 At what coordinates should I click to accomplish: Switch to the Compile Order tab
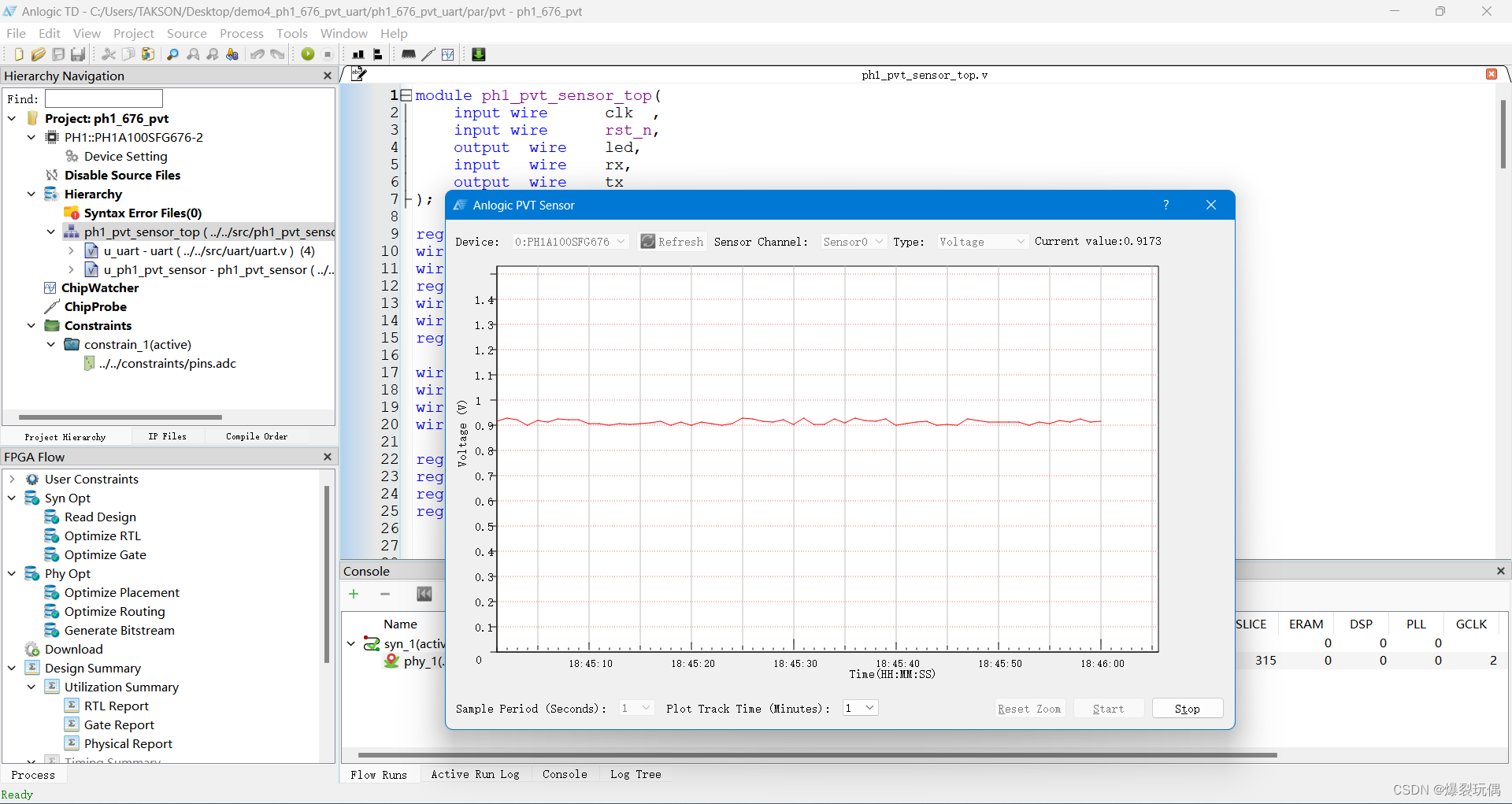coord(257,436)
